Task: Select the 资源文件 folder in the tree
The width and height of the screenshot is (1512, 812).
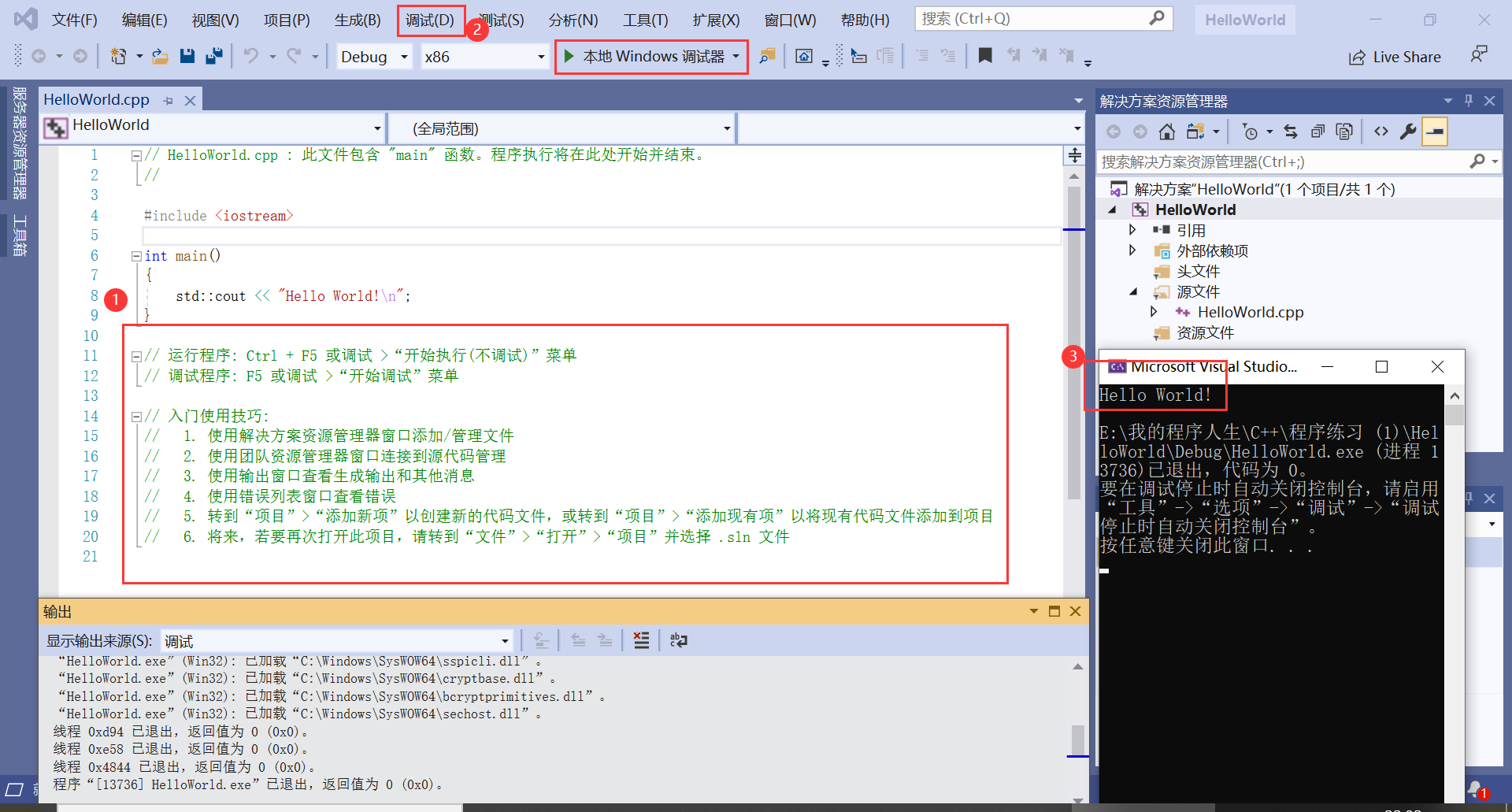Action: click(x=1205, y=333)
